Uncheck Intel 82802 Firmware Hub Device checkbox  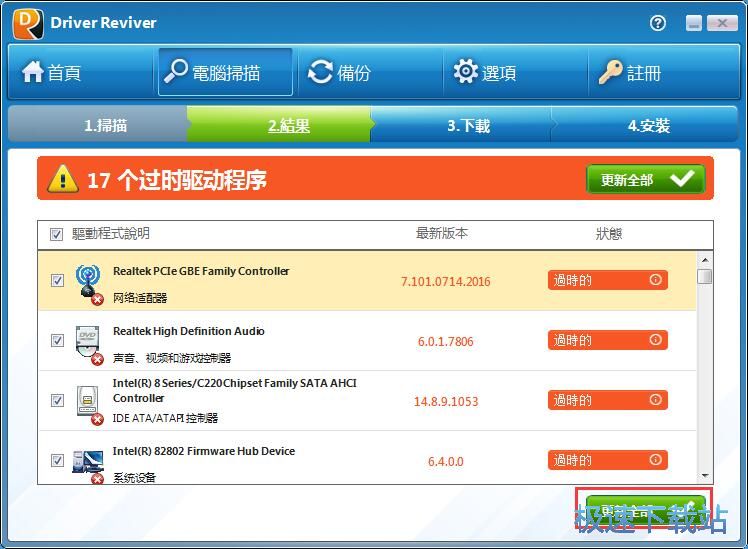[x=57, y=460]
